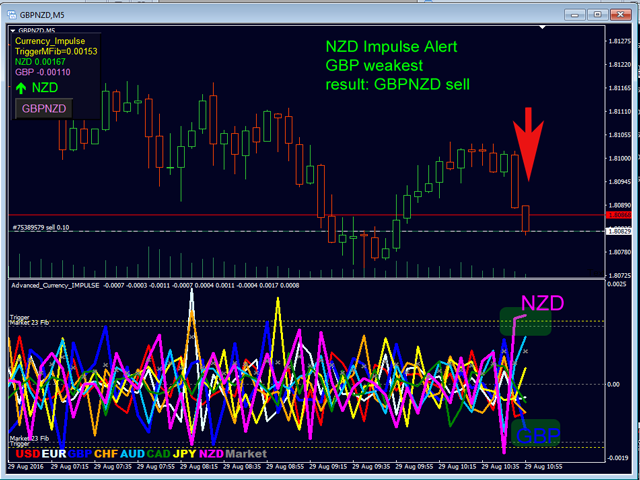Screen dimensions: 640x480
Task: Maximize the GBPNZD,M5 chart window
Action: (598, 15)
